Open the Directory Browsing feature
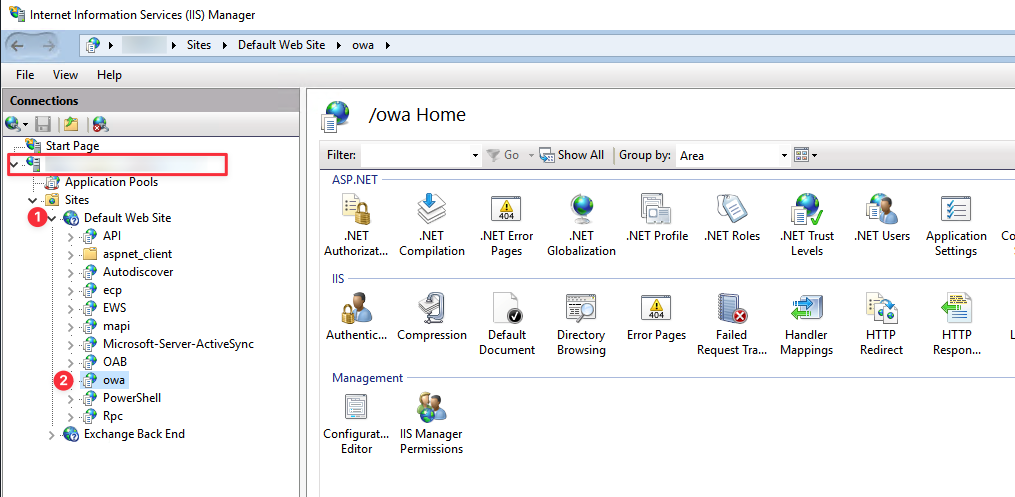 (581, 309)
